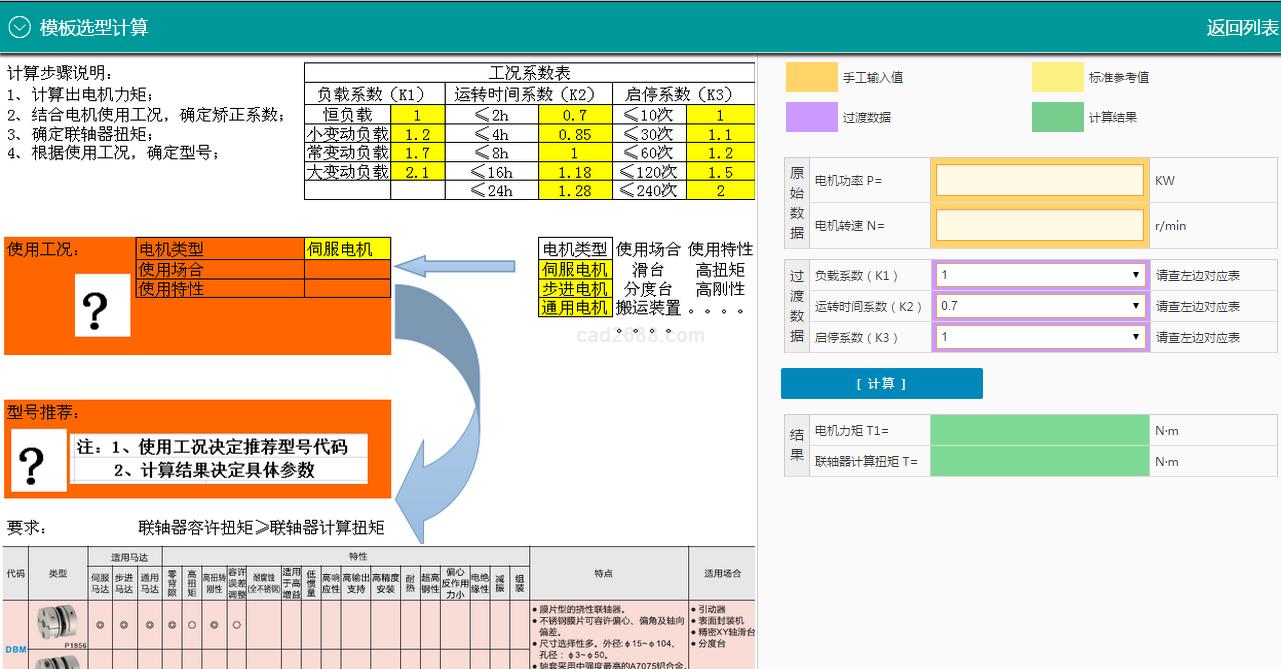Click the 电机力矩 T1 result field
Image resolution: width=1281 pixels, height=669 pixels.
coord(1039,431)
